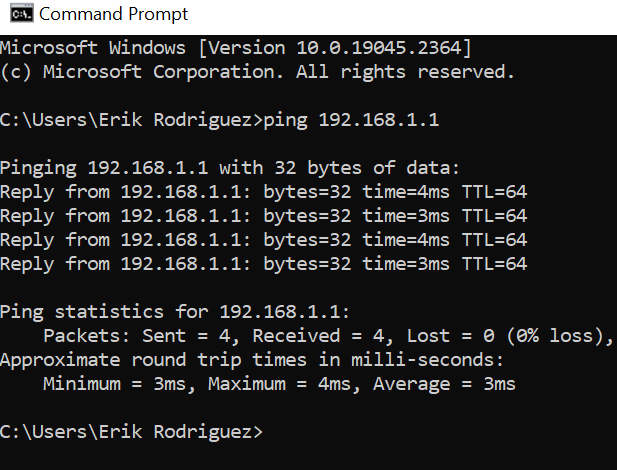
Task: Click the Command Prompt window title text
Action: click(113, 14)
